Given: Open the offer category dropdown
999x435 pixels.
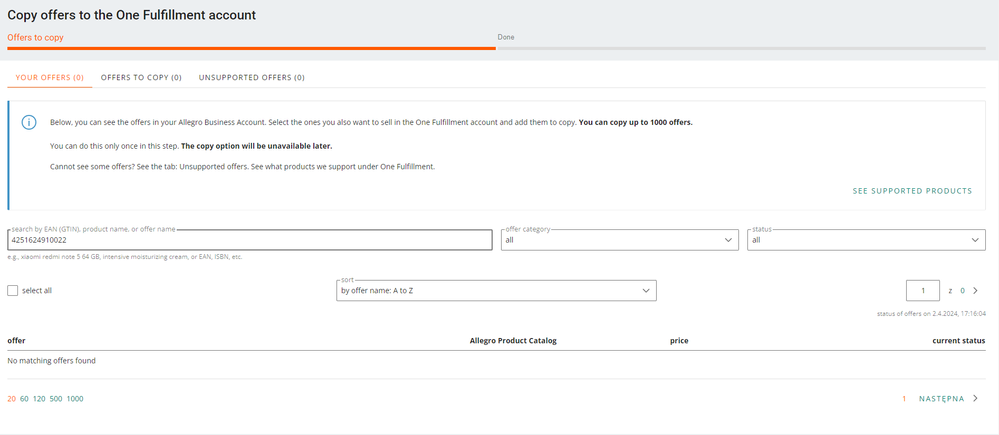Looking at the screenshot, I should (619, 240).
